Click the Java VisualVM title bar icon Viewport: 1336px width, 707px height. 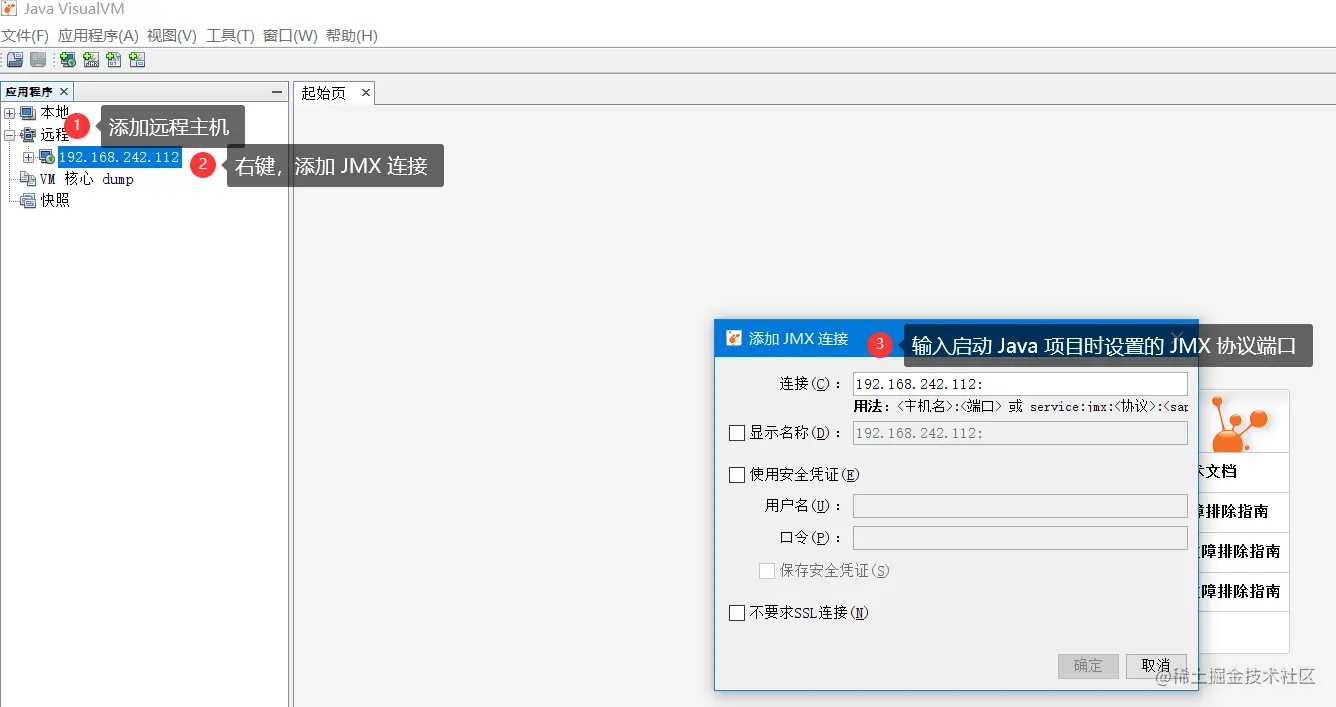coord(11,9)
